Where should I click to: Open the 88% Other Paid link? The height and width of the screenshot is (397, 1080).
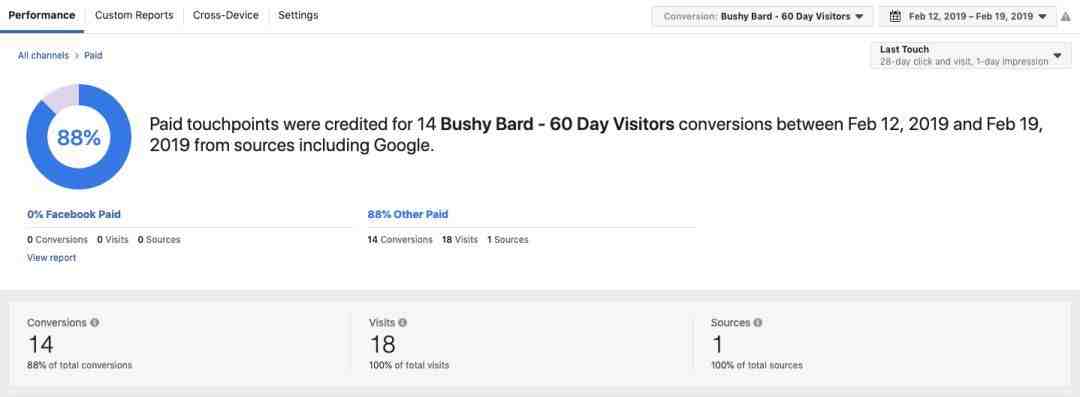tap(408, 214)
